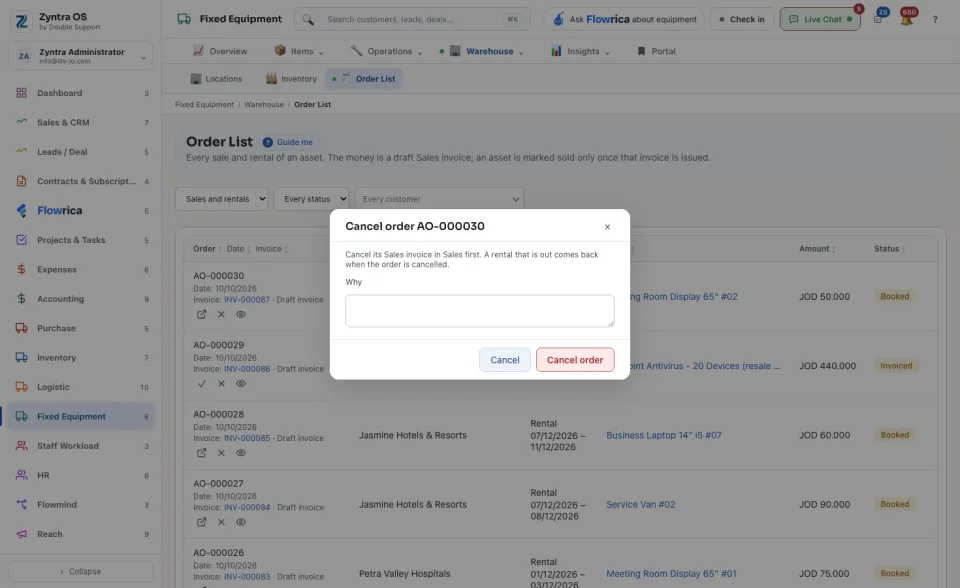This screenshot has width=960, height=588.
Task: Click the Guide me question icon
Action: tap(268, 142)
